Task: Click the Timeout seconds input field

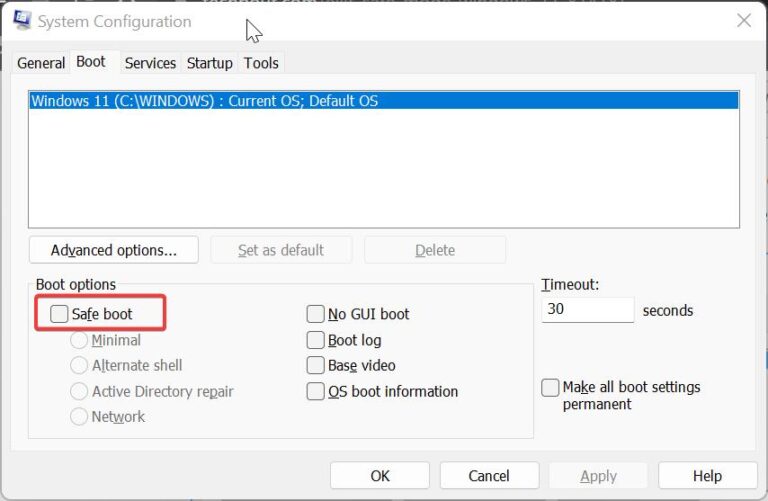Action: click(588, 310)
